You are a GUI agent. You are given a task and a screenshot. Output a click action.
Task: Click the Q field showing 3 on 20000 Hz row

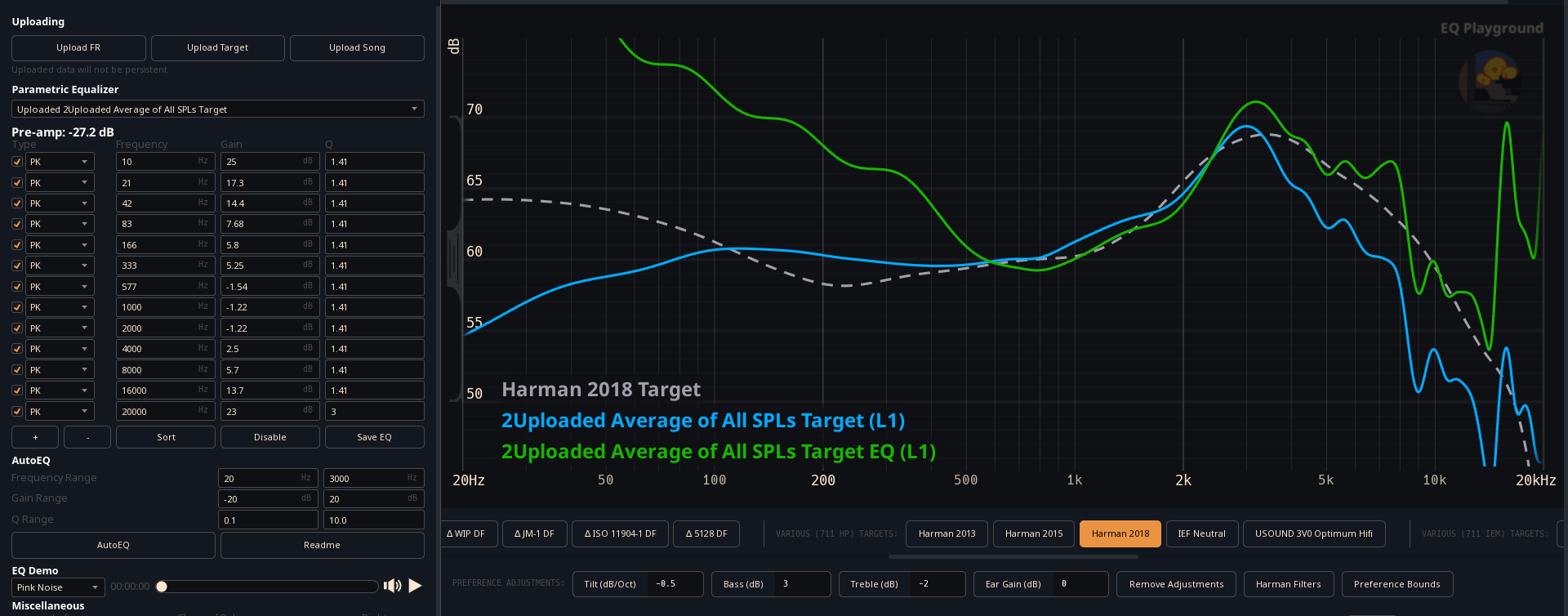[375, 412]
